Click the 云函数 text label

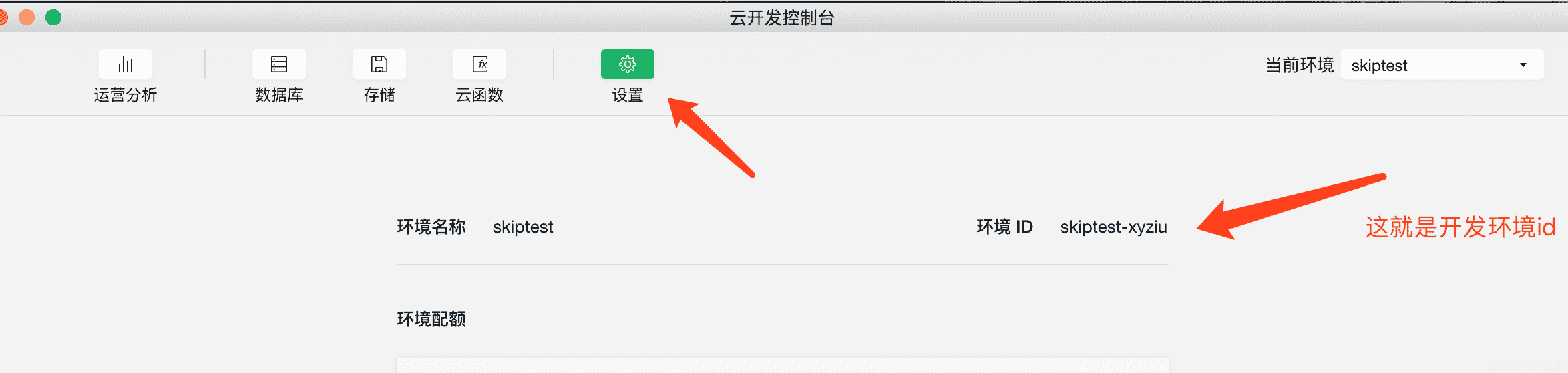(479, 95)
